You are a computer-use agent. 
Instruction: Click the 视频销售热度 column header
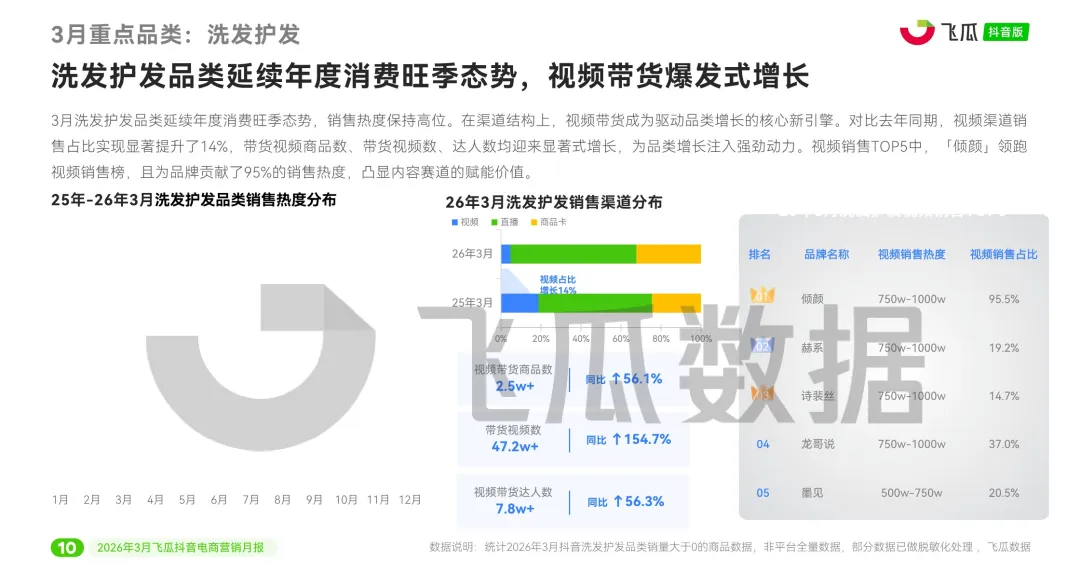pyautogui.click(x=910, y=254)
